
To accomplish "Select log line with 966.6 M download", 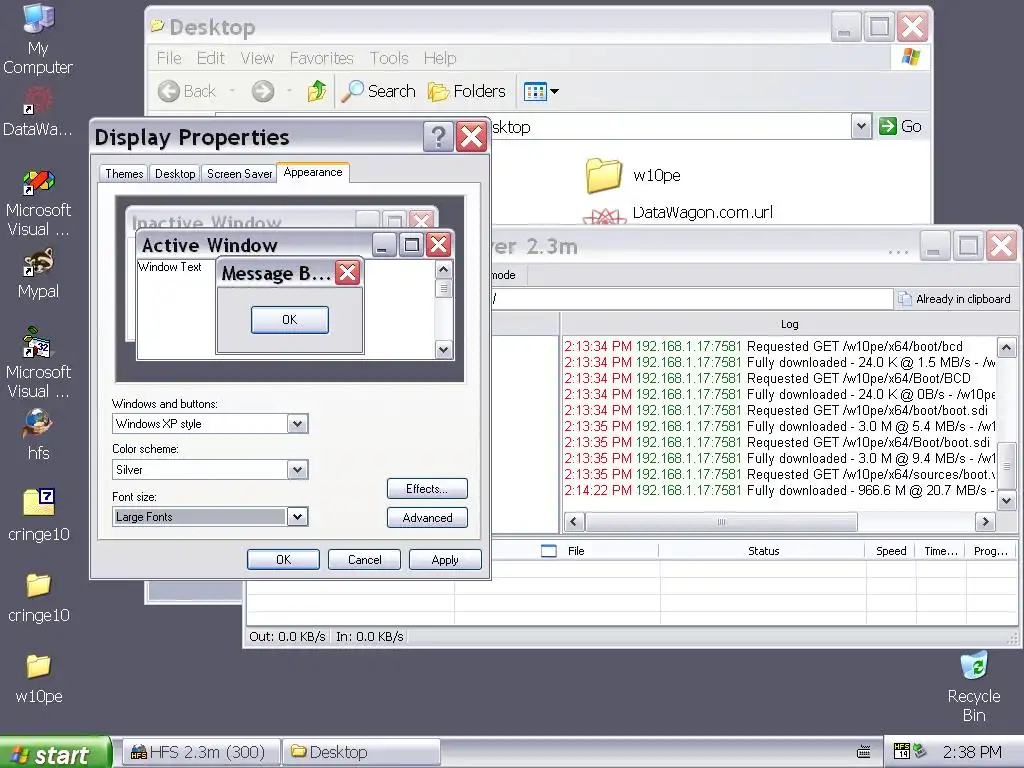I will point(778,490).
